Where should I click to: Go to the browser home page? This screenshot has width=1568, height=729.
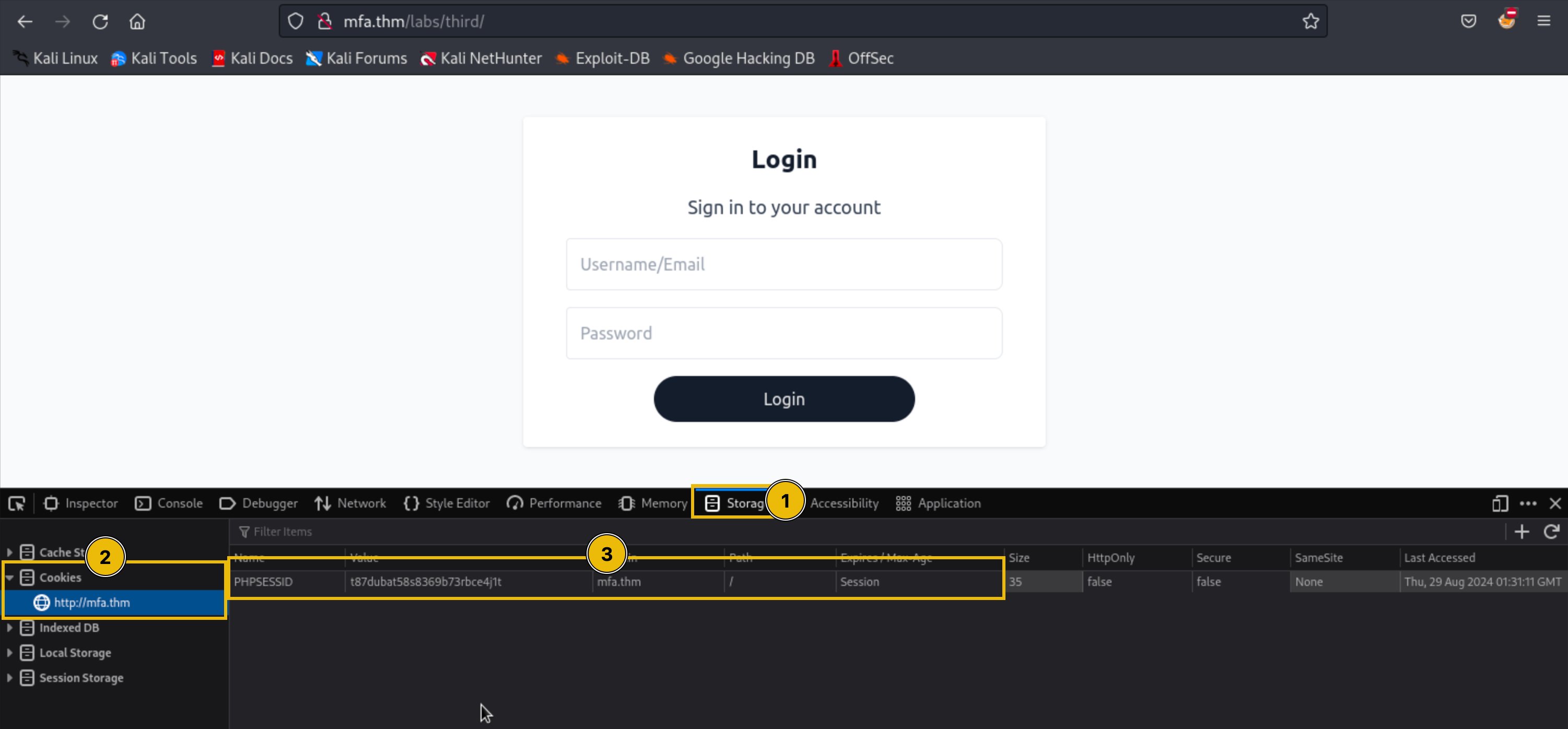click(137, 22)
